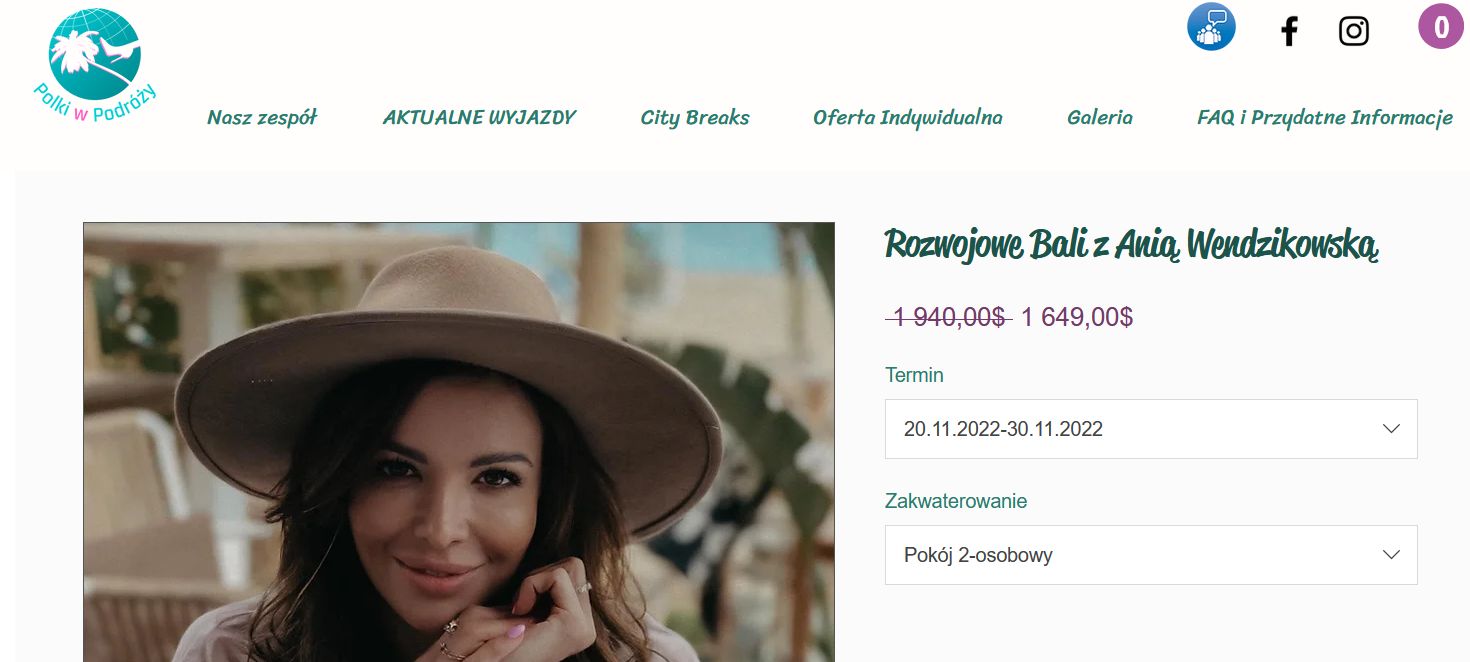Go to AKTUALNE WYJAZDY menu item

[479, 117]
